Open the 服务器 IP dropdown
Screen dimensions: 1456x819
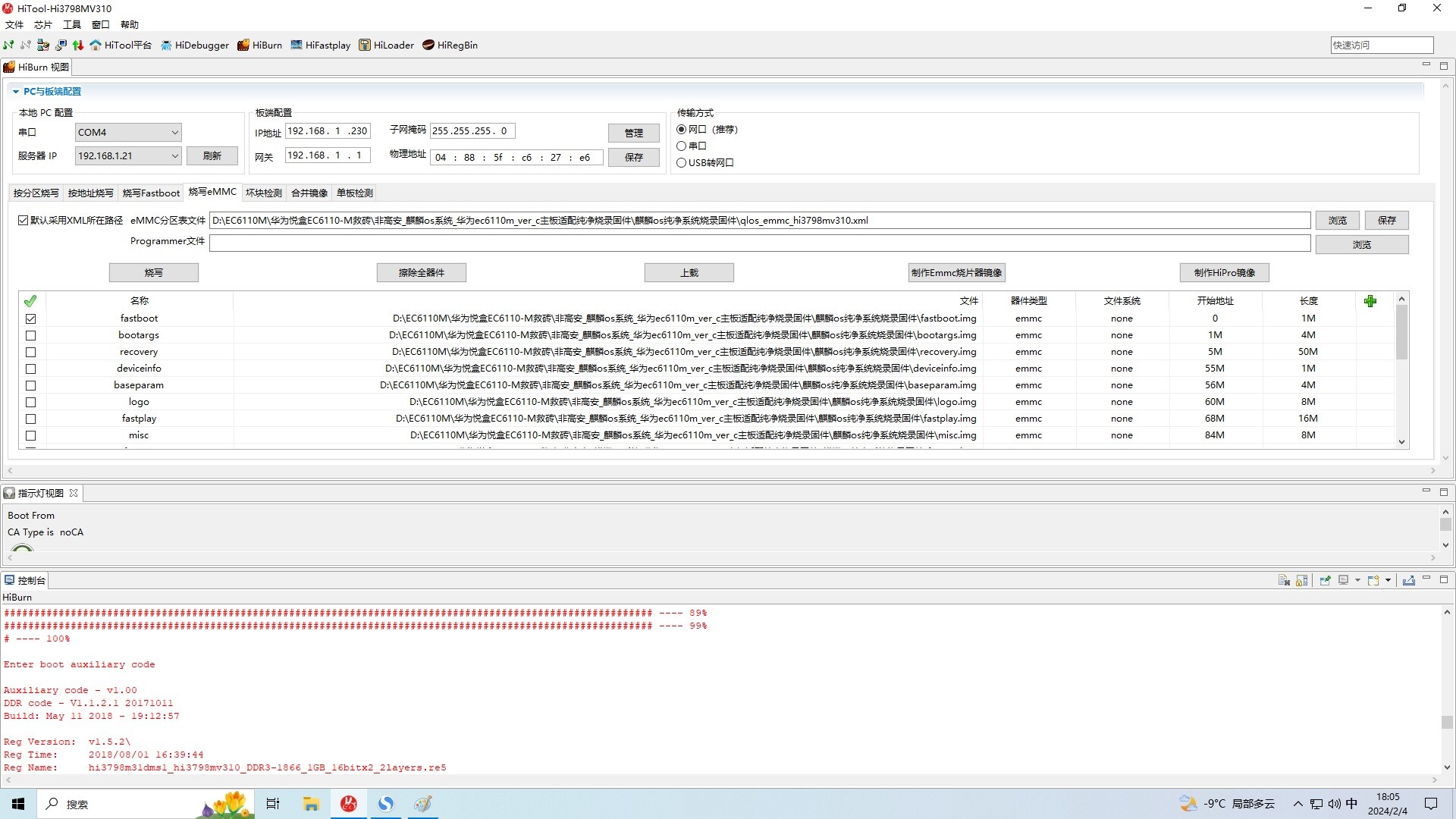click(128, 155)
